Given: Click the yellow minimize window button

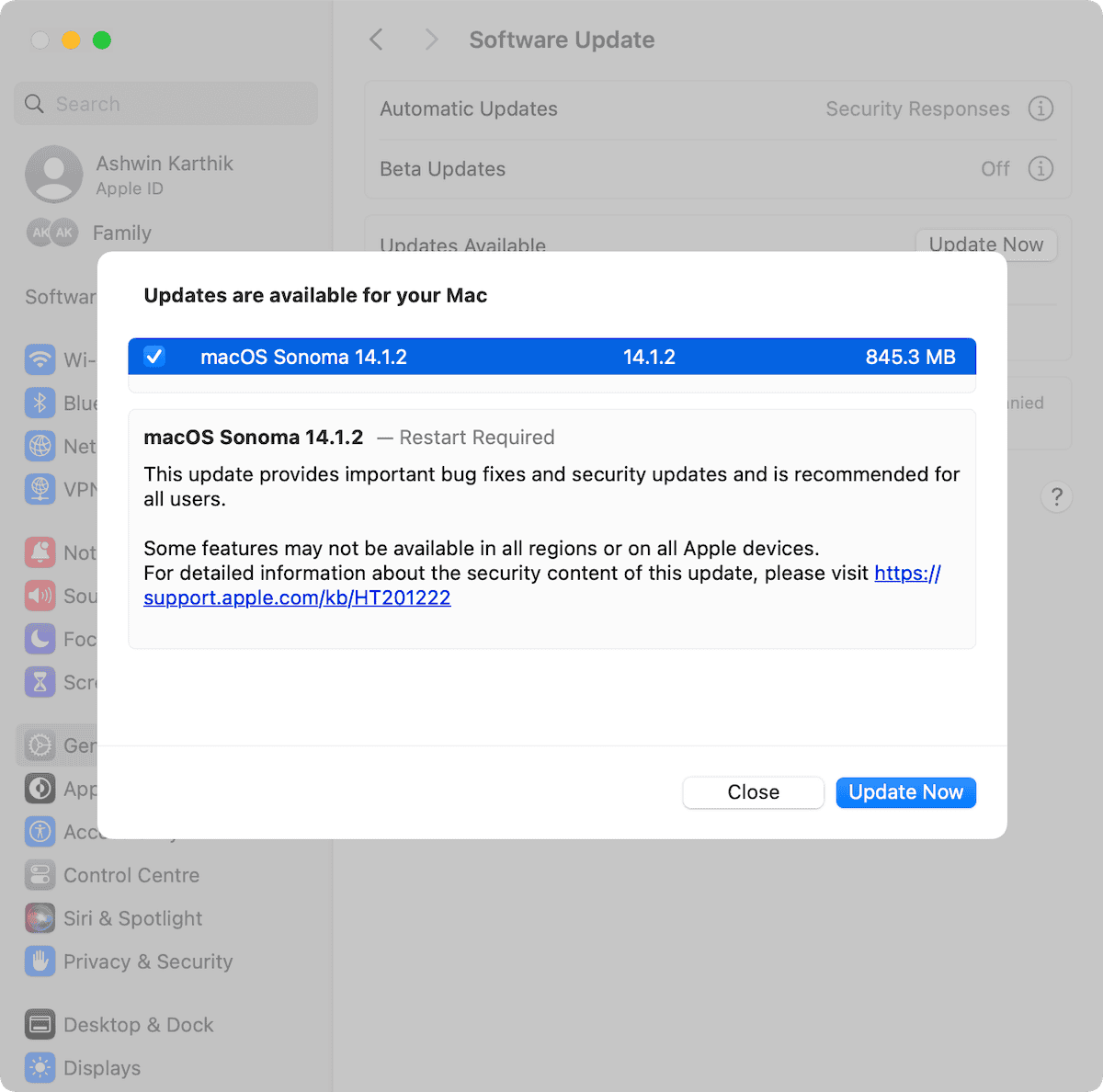Looking at the screenshot, I should (71, 40).
